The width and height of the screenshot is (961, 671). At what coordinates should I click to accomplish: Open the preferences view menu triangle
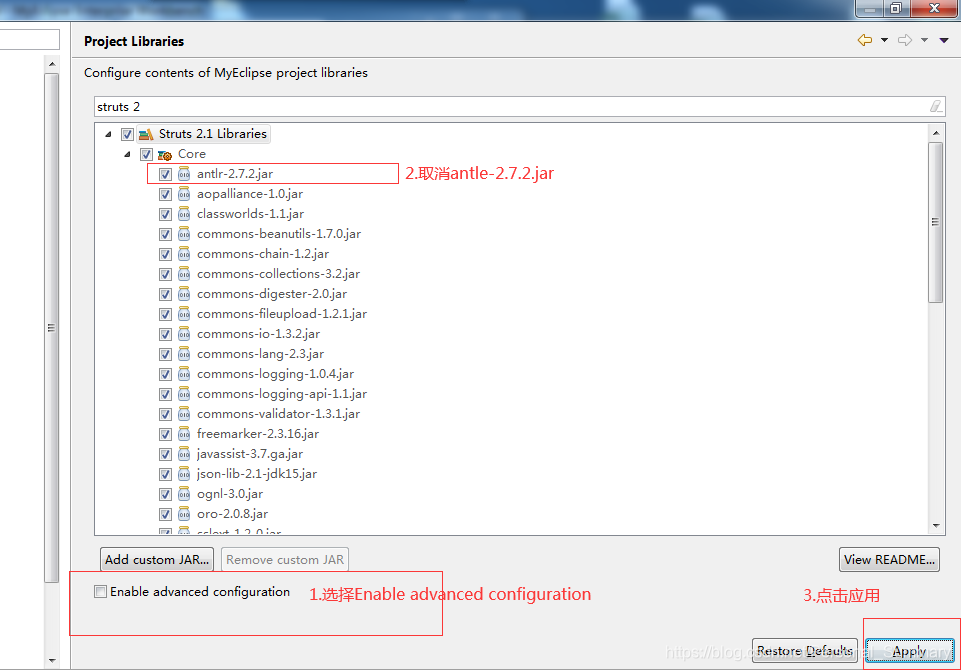[x=944, y=40]
